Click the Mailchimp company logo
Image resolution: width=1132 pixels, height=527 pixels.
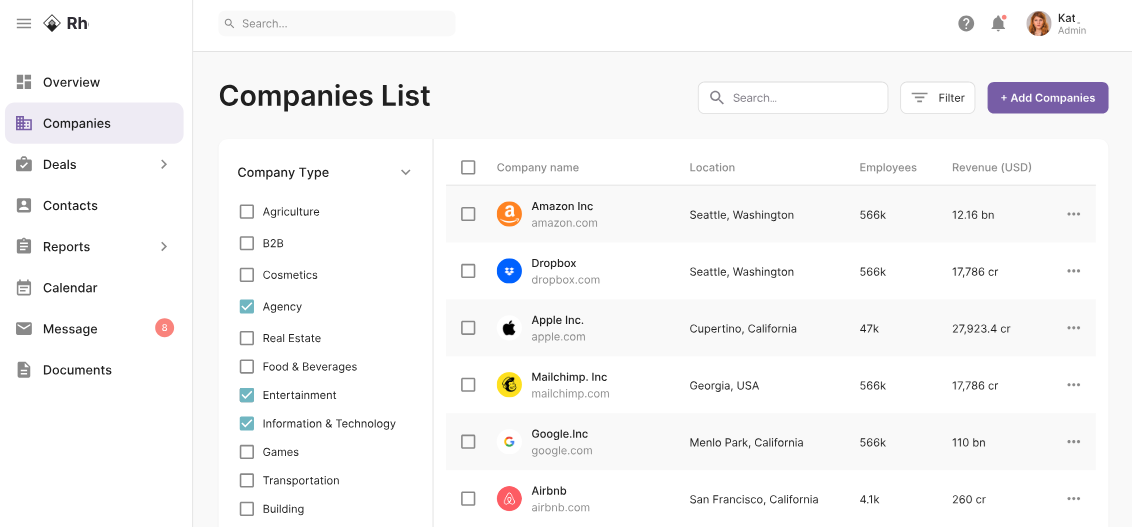coord(509,385)
